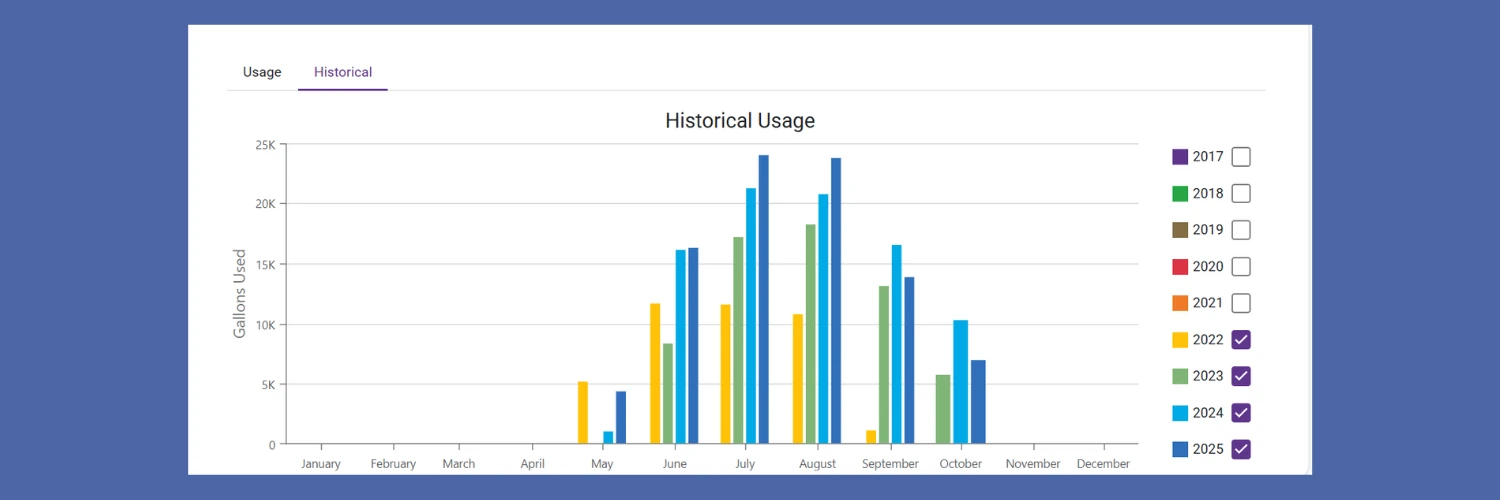The image size is (1500, 500).
Task: Click the April axis label
Action: point(533,464)
